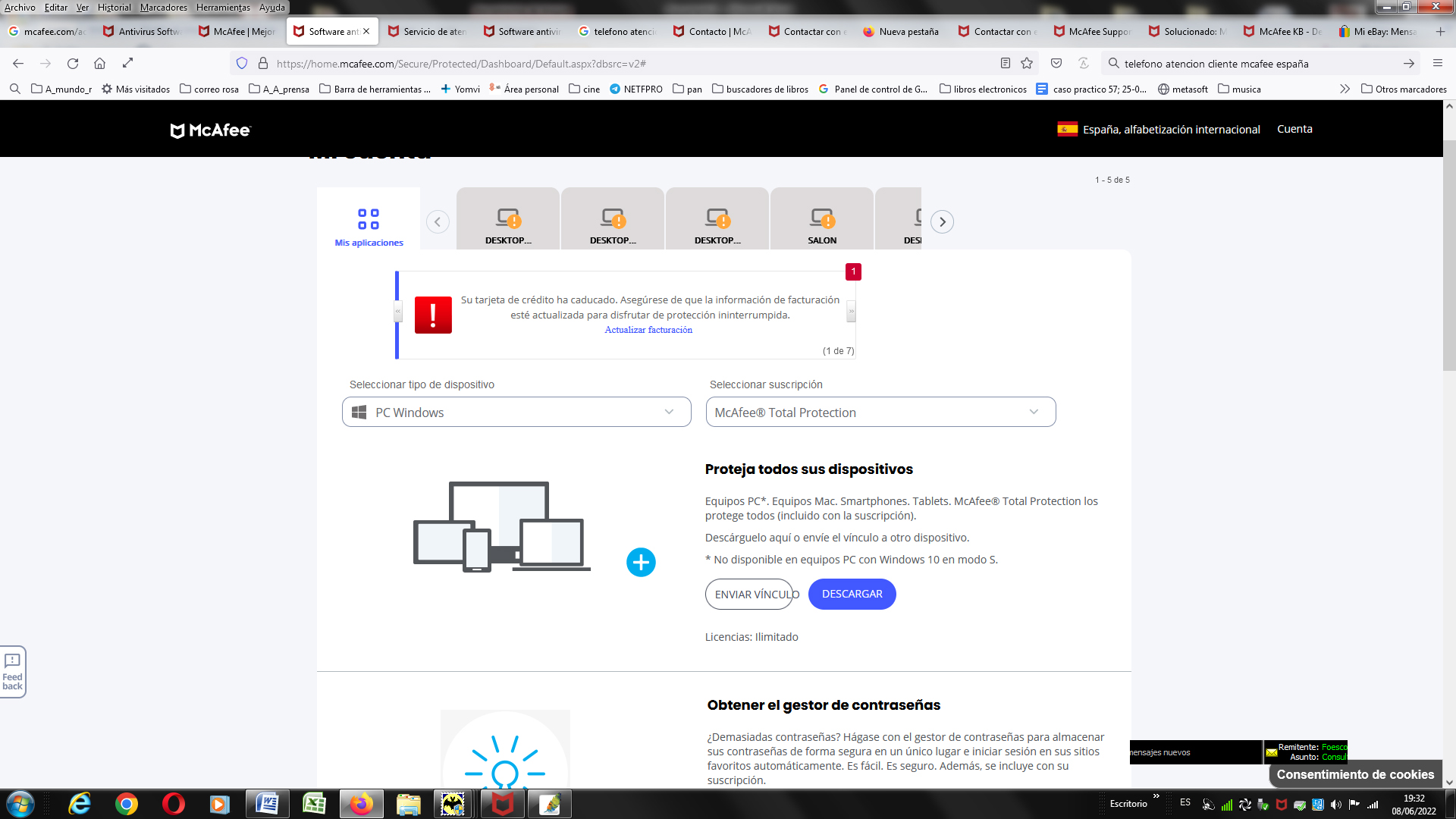Viewport: 1456px width, 819px height.
Task: Open Mis aplicaciones grid icon
Action: point(369,219)
